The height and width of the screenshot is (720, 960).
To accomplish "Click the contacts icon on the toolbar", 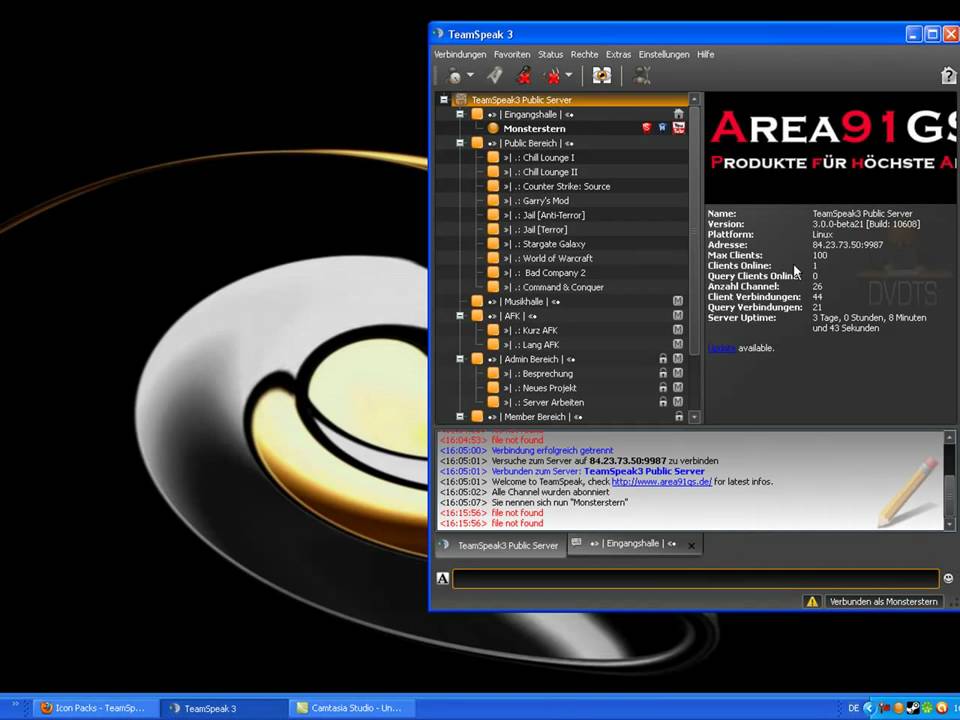I will [x=643, y=76].
